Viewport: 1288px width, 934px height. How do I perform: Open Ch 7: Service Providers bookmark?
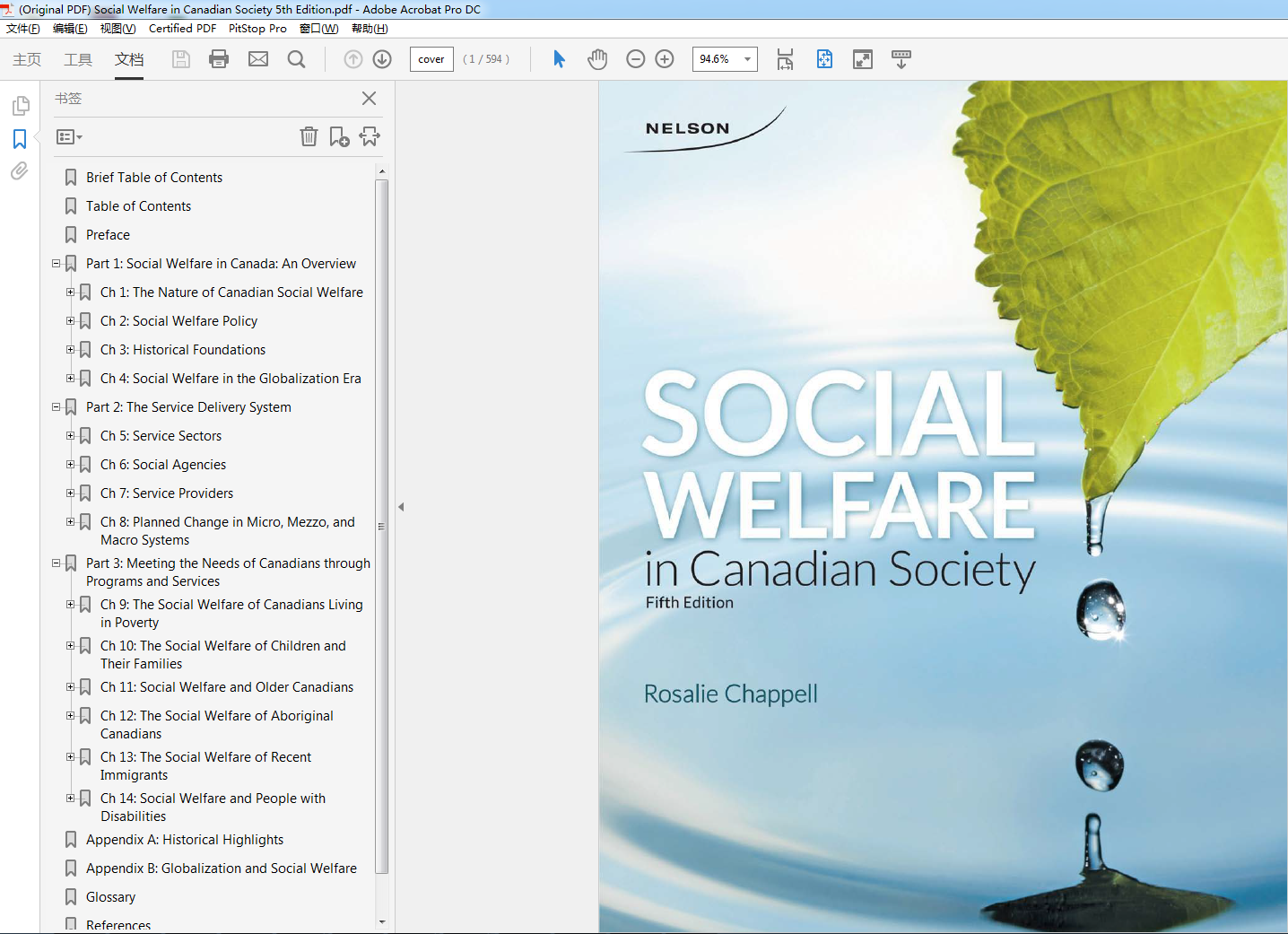click(167, 493)
